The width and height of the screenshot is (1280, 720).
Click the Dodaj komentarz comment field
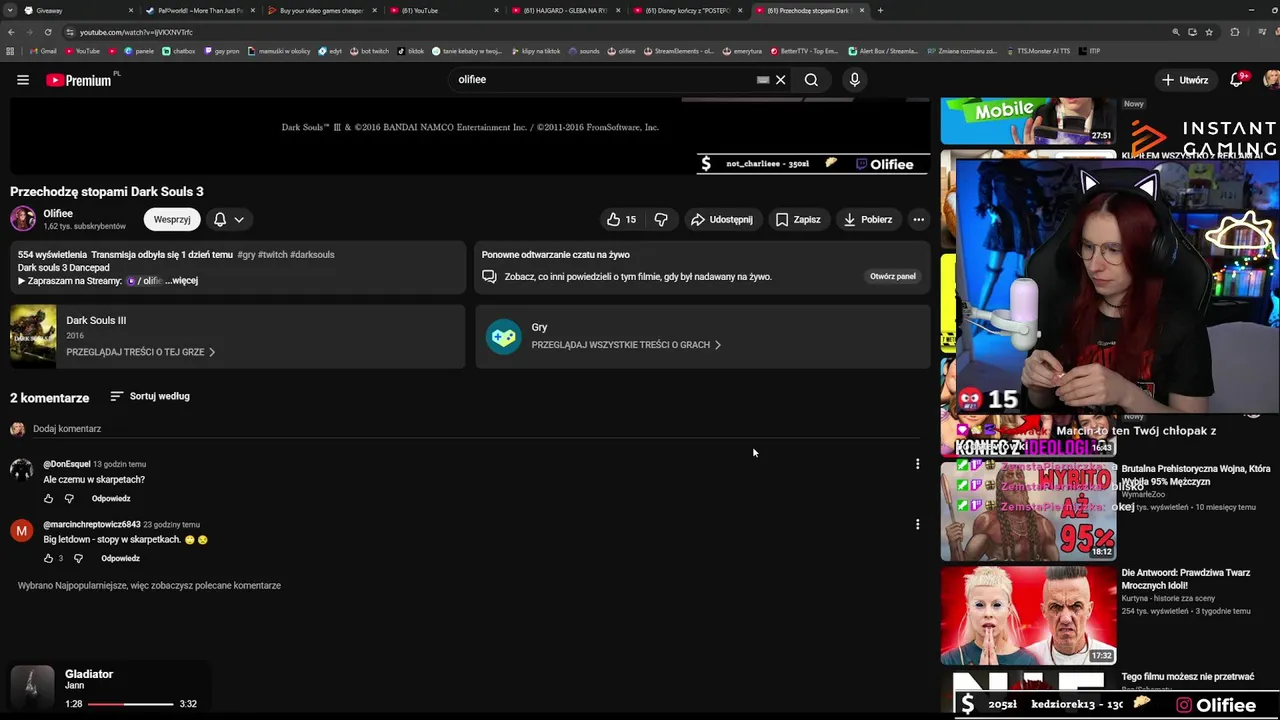[474, 429]
